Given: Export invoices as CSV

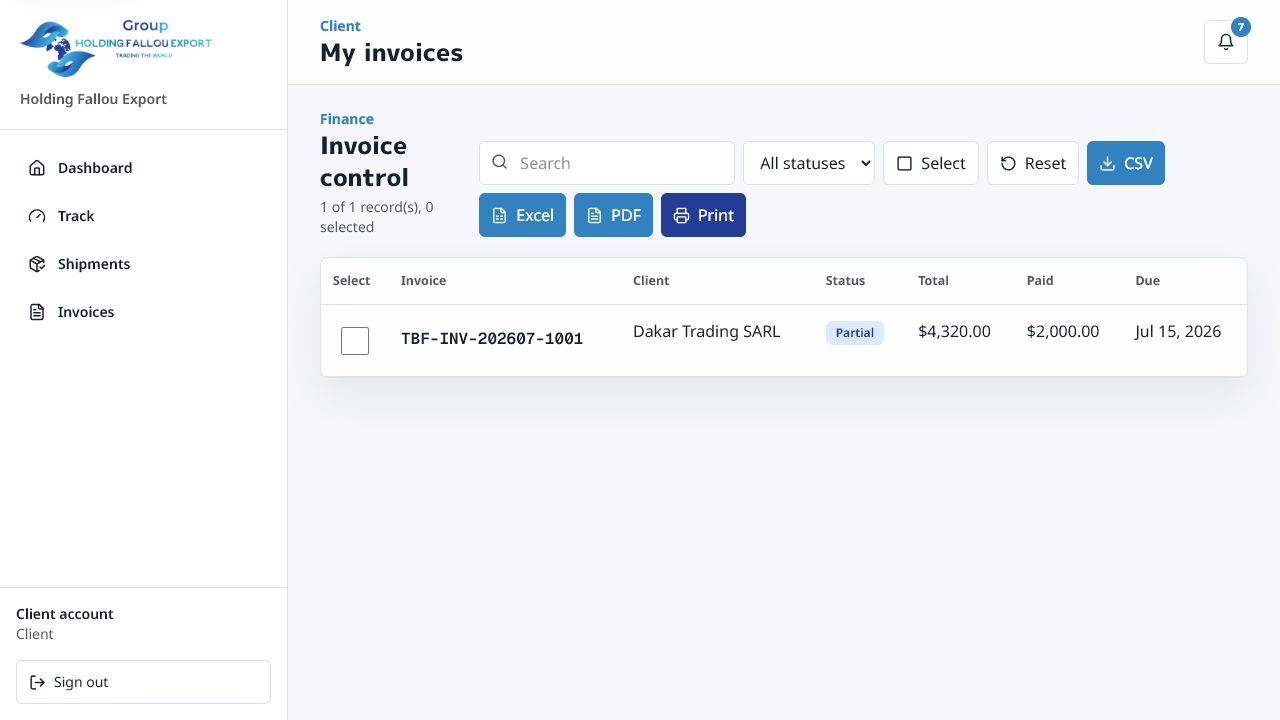Looking at the screenshot, I should 1126,163.
